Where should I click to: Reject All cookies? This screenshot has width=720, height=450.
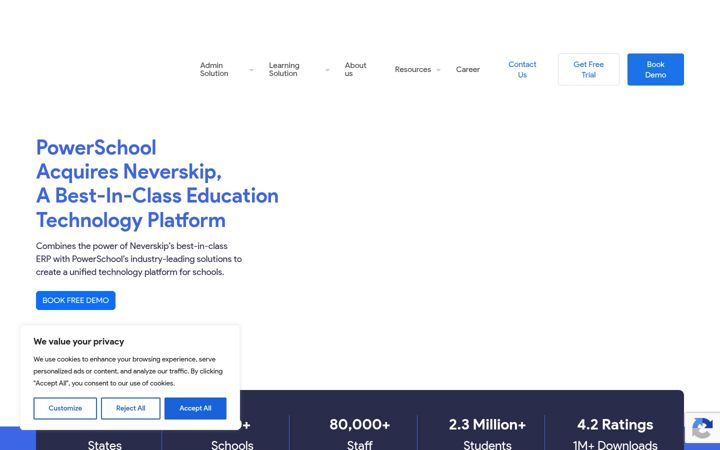pyautogui.click(x=130, y=408)
